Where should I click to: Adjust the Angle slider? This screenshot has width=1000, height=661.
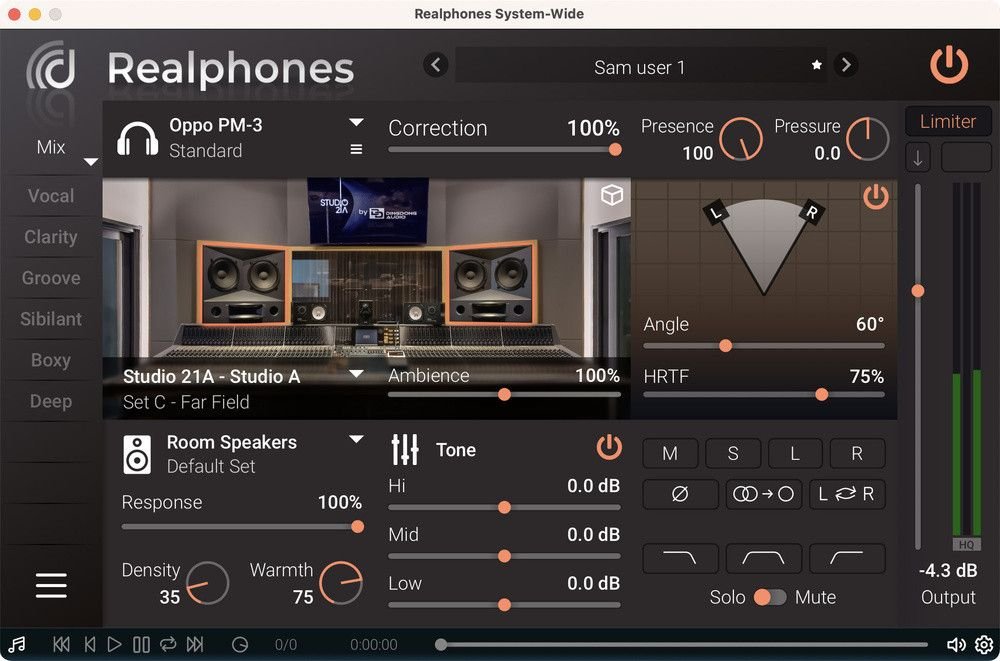click(x=763, y=346)
